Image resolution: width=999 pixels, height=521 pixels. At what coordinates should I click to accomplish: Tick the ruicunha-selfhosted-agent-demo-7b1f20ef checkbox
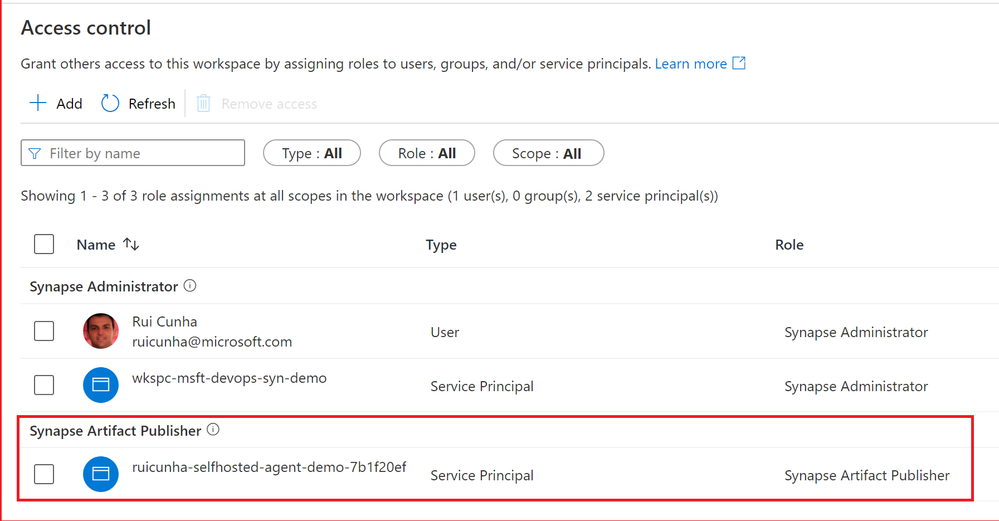coord(44,474)
